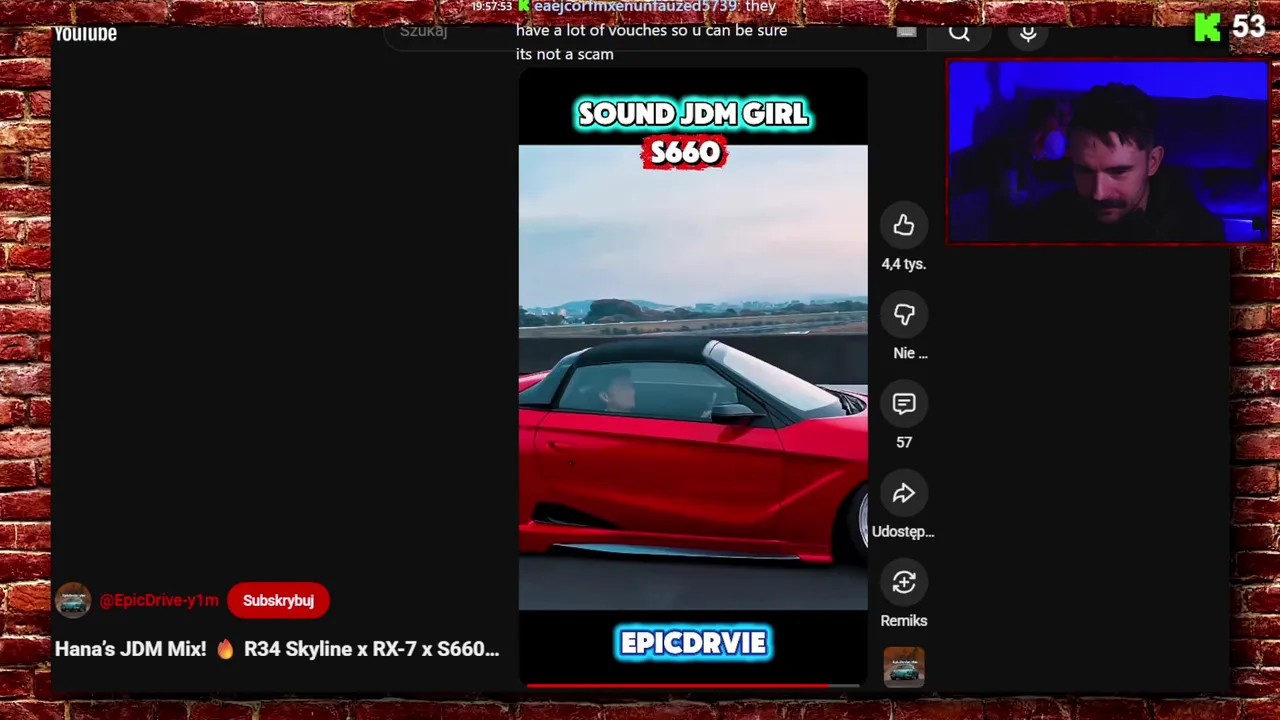Viewport: 1280px width, 720px height.
Task: Like the Short with thumbs up icon
Action: [x=904, y=226]
